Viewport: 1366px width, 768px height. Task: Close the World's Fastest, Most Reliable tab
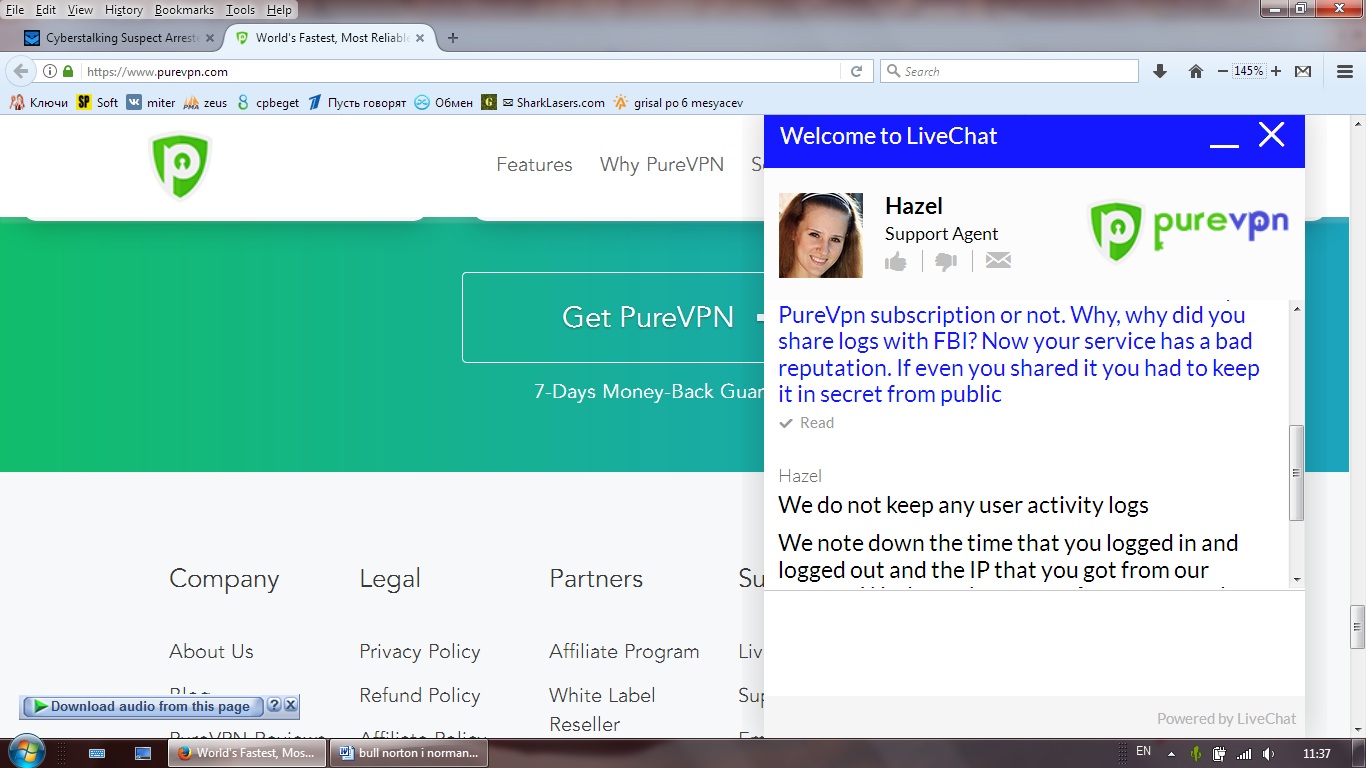(421, 38)
